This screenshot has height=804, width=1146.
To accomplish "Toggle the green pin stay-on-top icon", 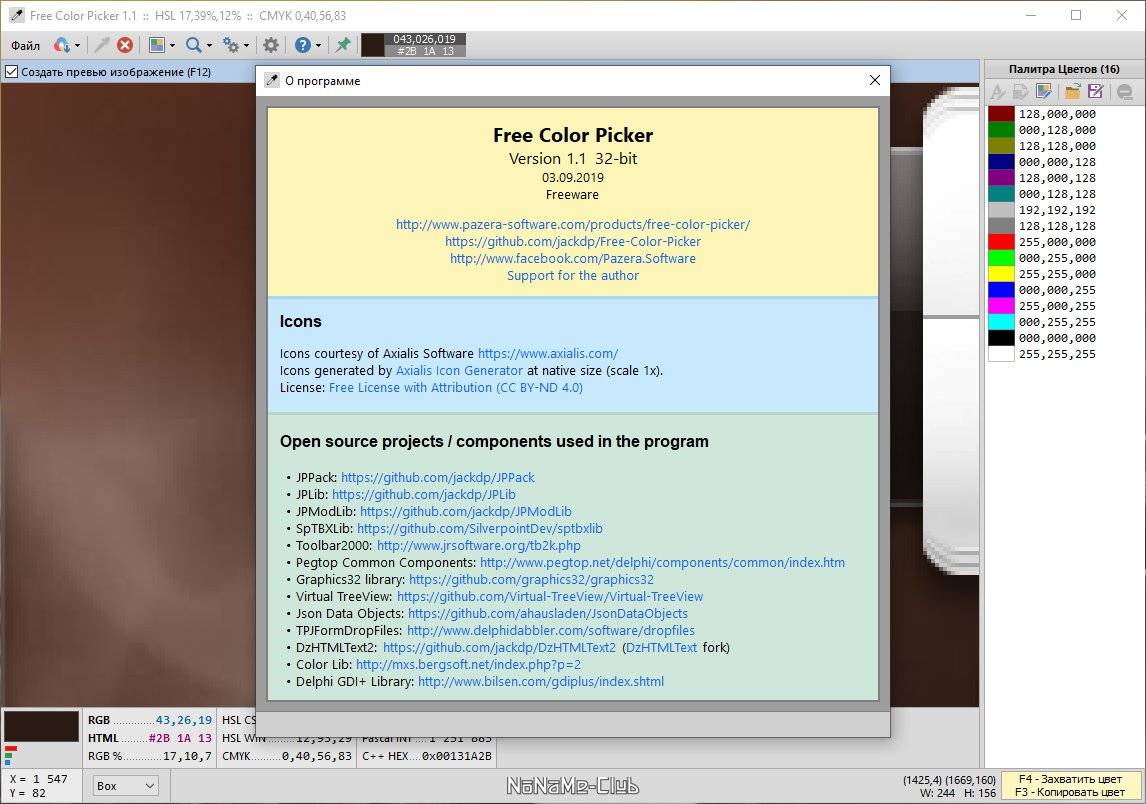I will pyautogui.click(x=342, y=45).
